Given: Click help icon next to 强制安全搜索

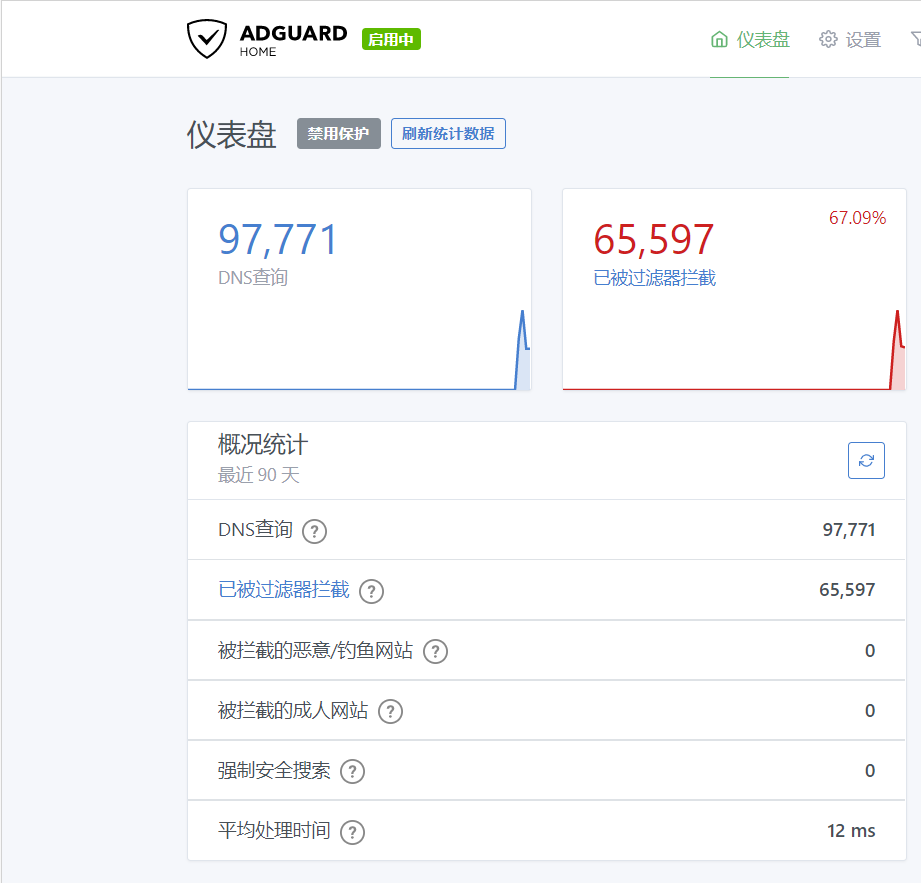Looking at the screenshot, I should 352,771.
